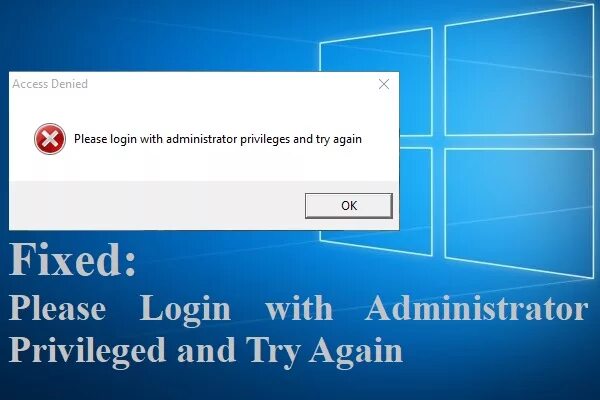Click 'try again' in the dialog message
The width and height of the screenshot is (600, 400).
339,139
